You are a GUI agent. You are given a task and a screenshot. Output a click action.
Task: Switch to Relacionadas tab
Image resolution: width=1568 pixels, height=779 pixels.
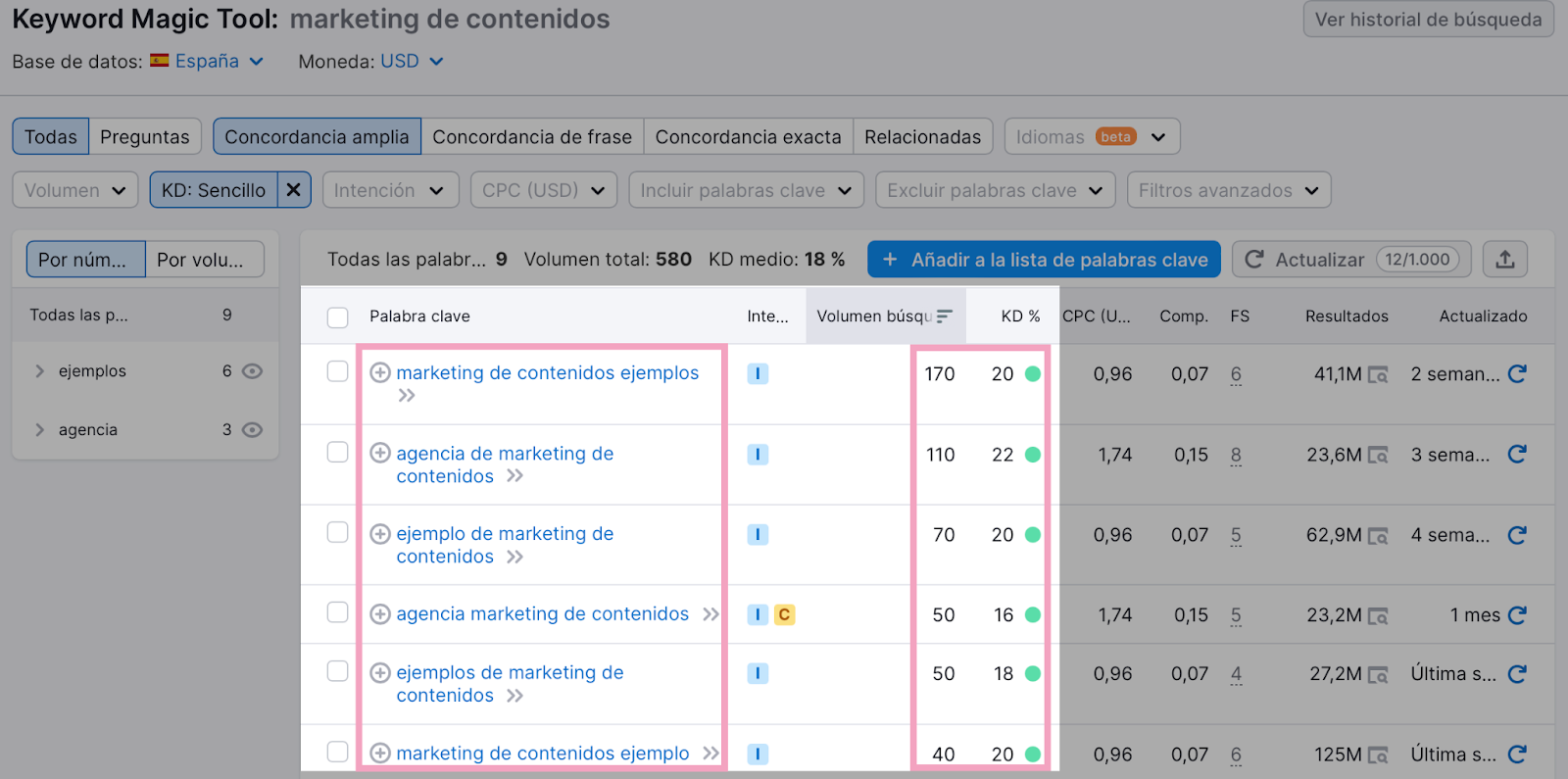pyautogui.click(x=922, y=136)
